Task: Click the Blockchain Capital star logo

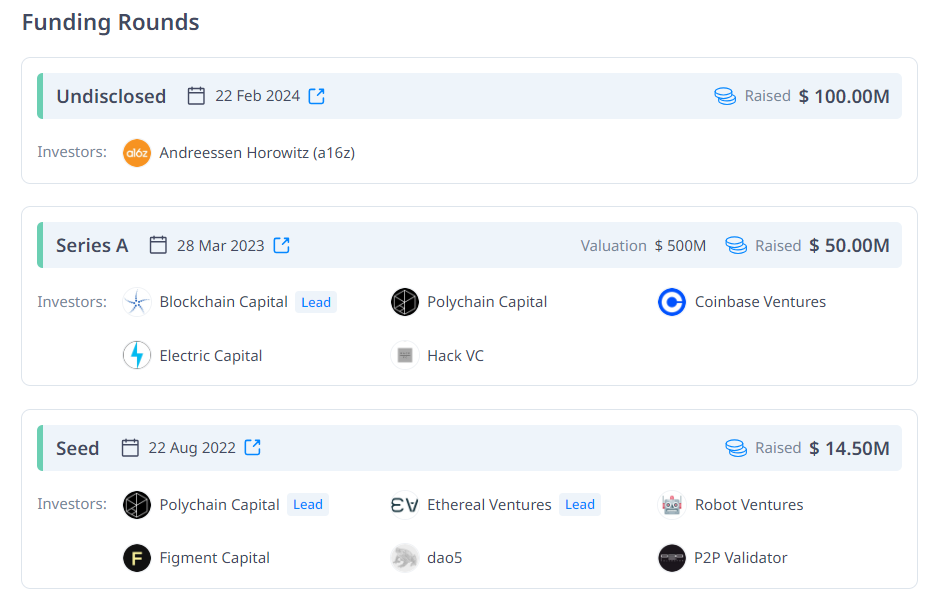Action: [x=137, y=302]
